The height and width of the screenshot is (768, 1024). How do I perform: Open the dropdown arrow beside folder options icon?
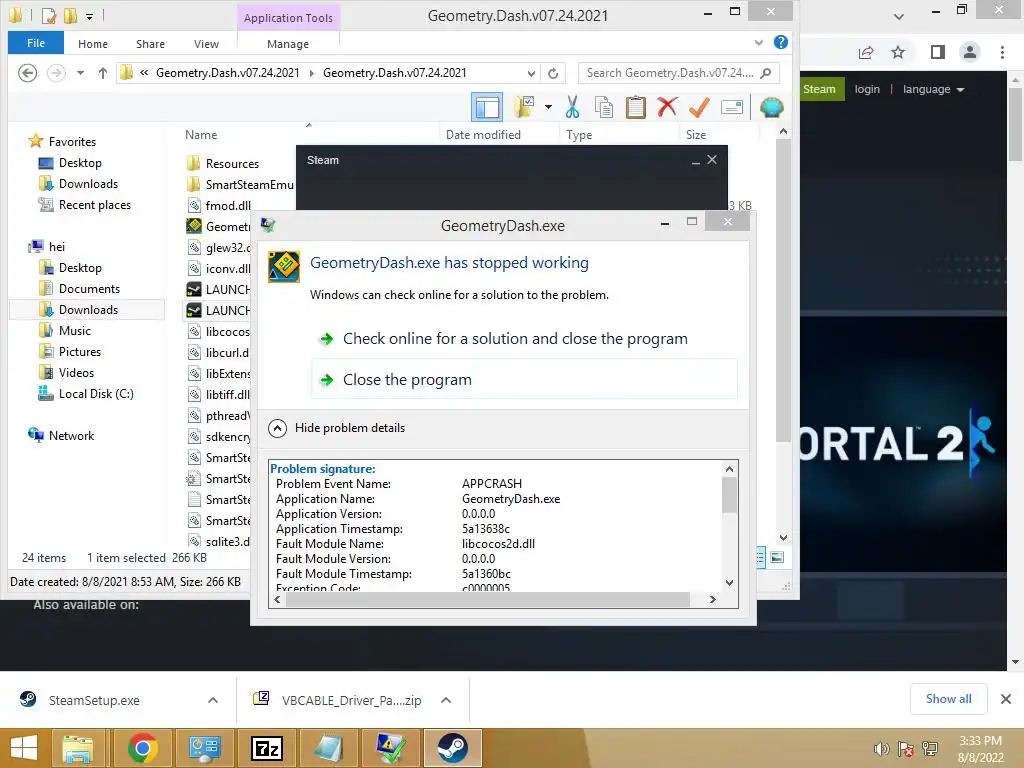point(549,107)
